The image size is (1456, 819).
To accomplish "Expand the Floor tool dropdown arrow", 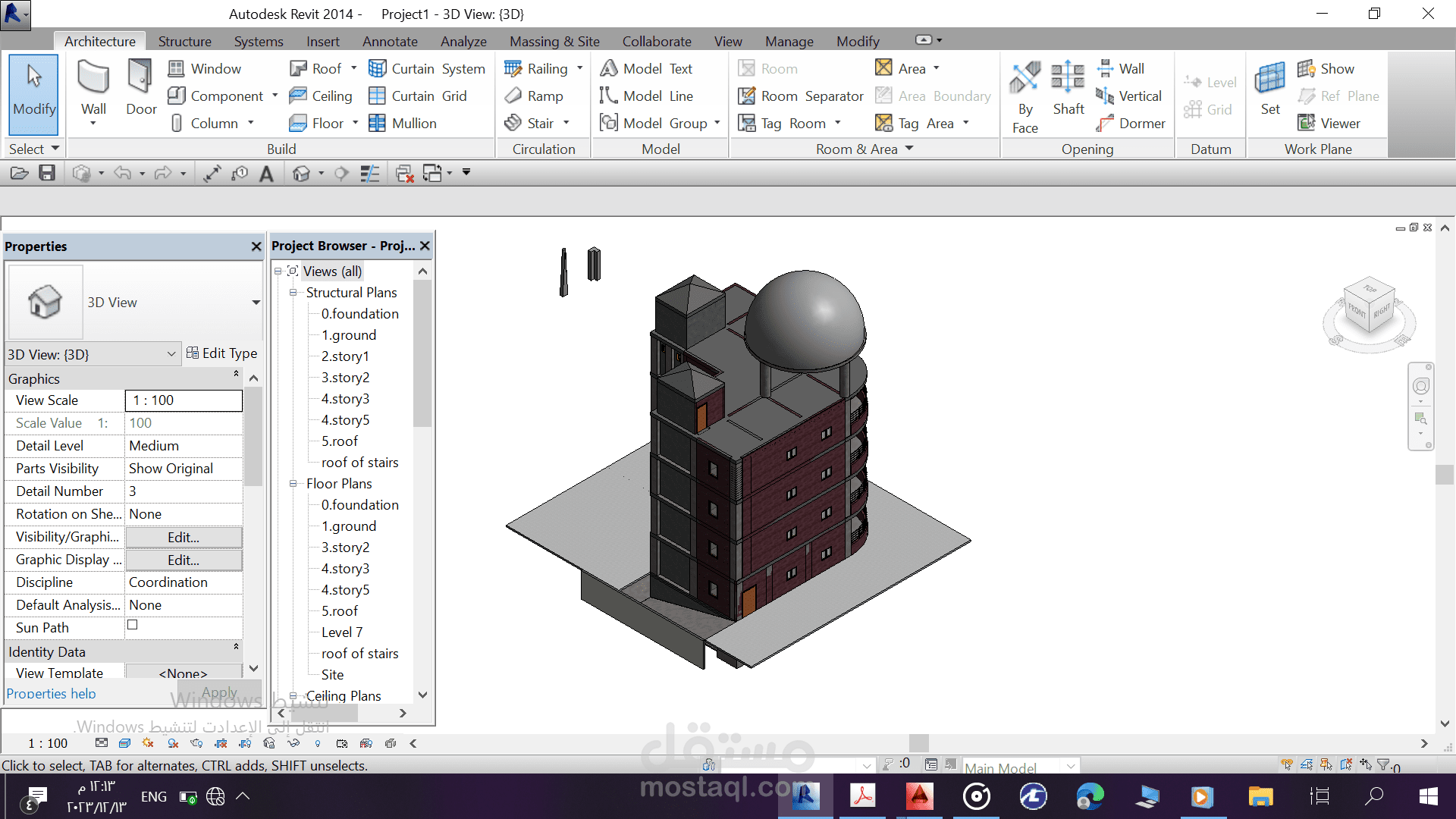I will tap(355, 123).
